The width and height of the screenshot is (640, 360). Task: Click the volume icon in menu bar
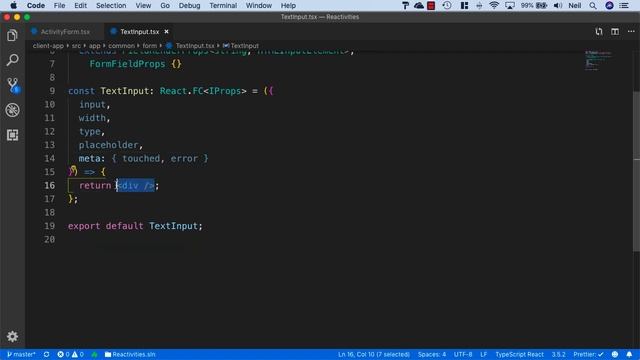[x=558, y=5]
